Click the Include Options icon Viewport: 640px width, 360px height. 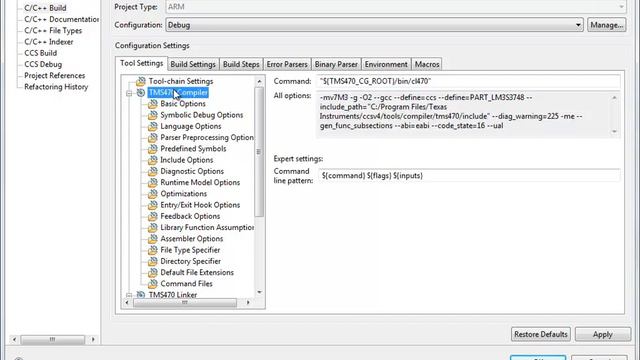(x=153, y=160)
